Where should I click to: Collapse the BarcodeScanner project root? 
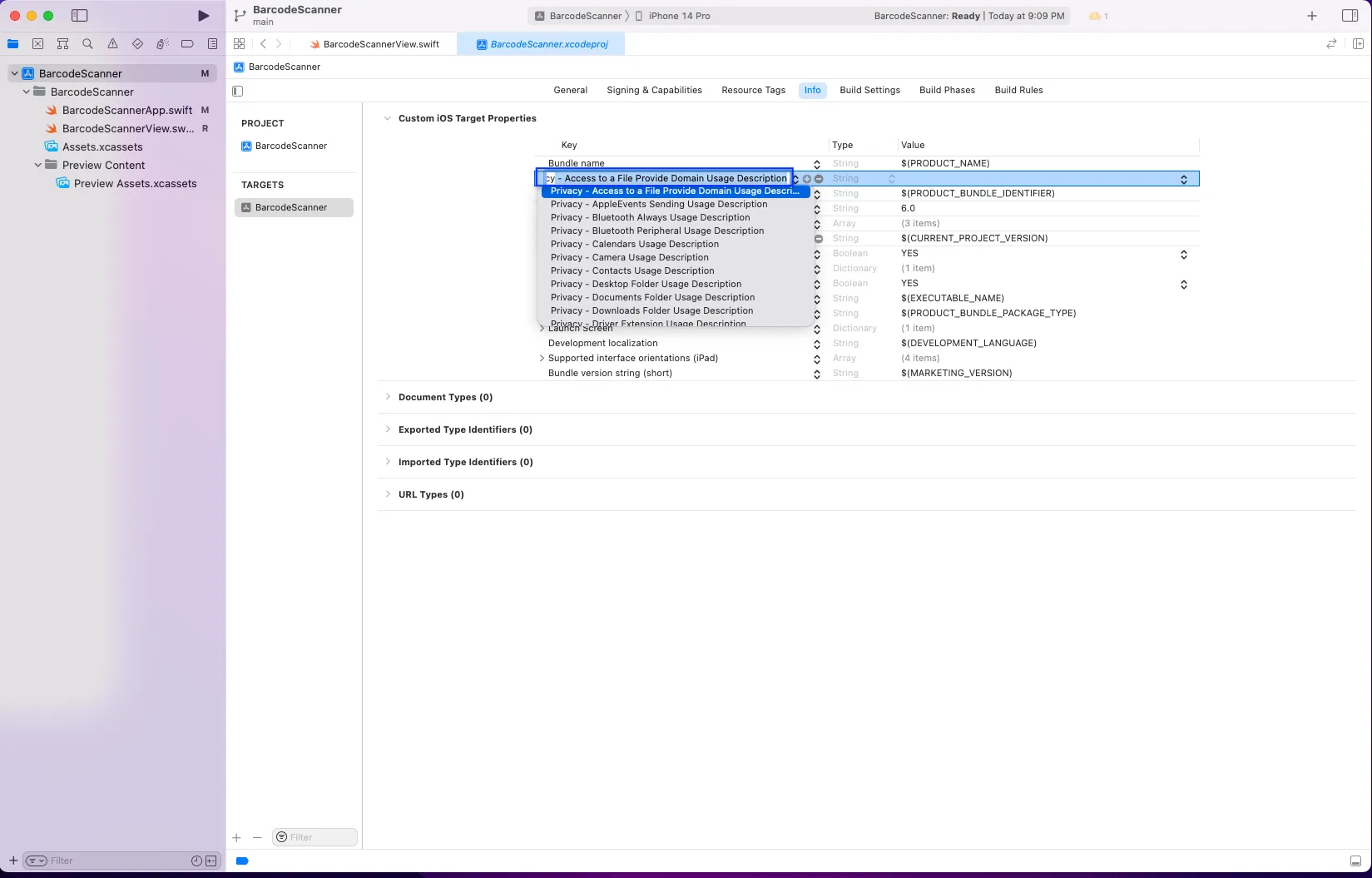coord(14,73)
